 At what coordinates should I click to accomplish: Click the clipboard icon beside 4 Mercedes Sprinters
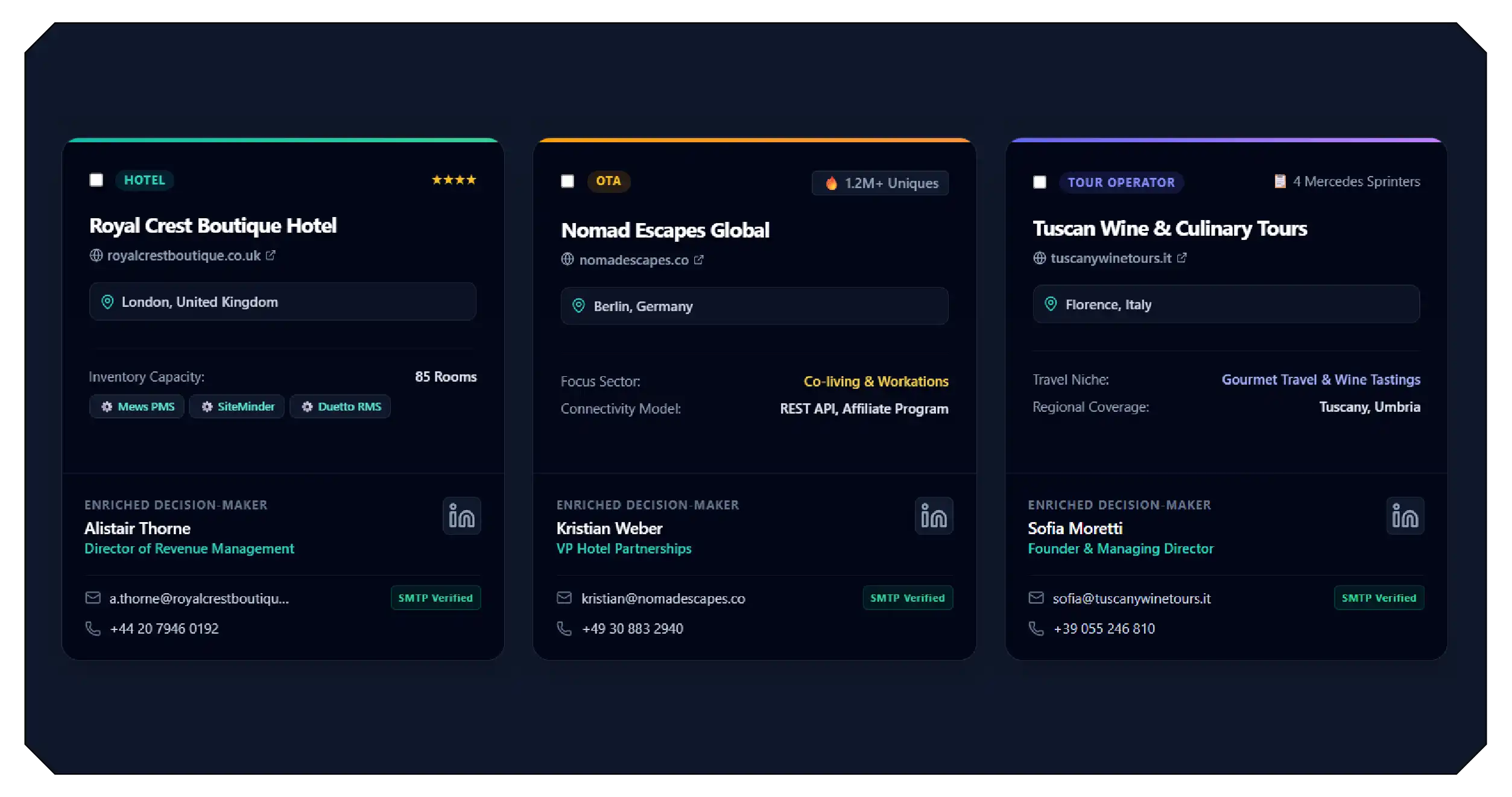(1280, 181)
